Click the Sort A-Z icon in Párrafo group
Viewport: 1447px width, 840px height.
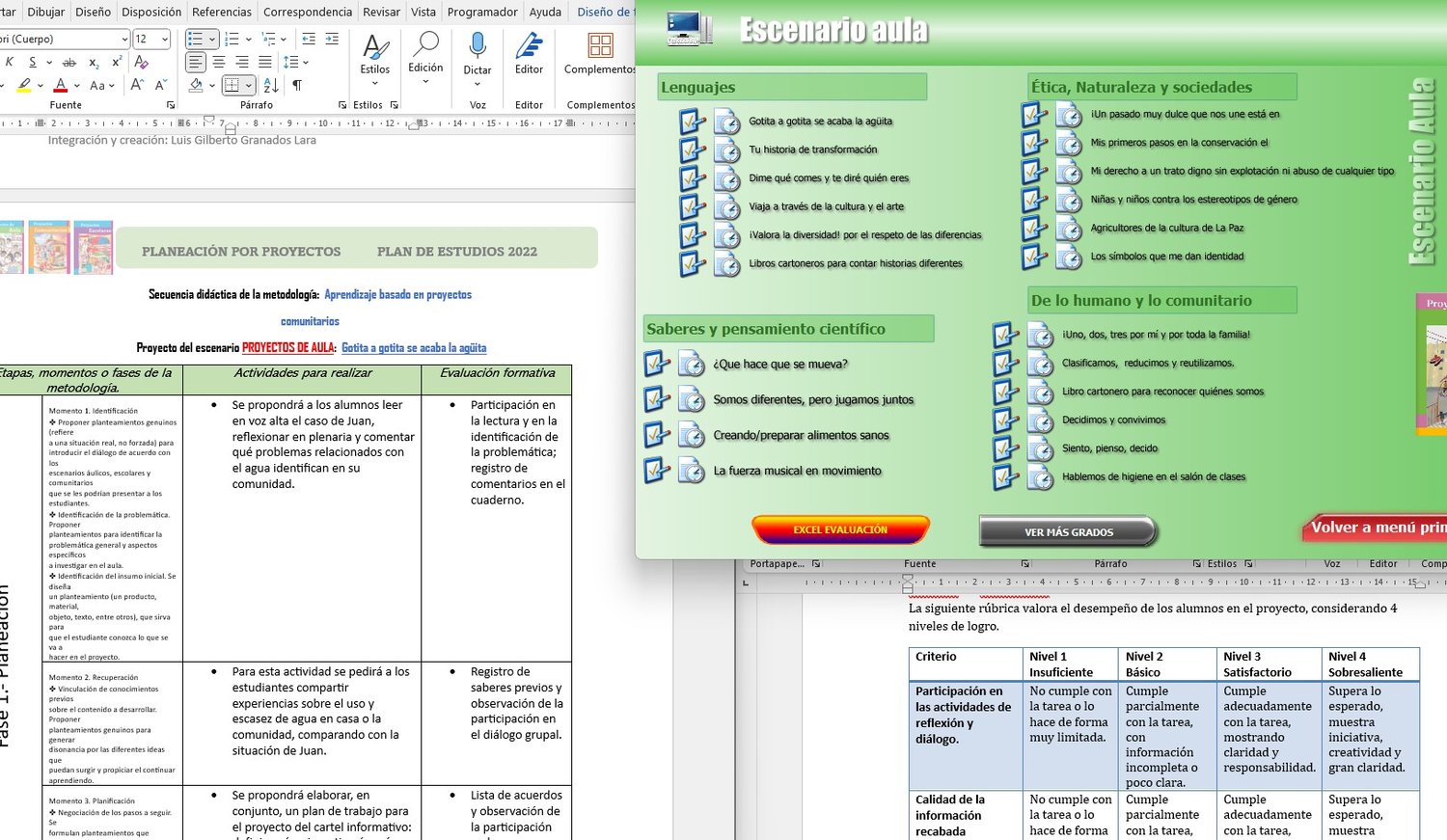271,86
